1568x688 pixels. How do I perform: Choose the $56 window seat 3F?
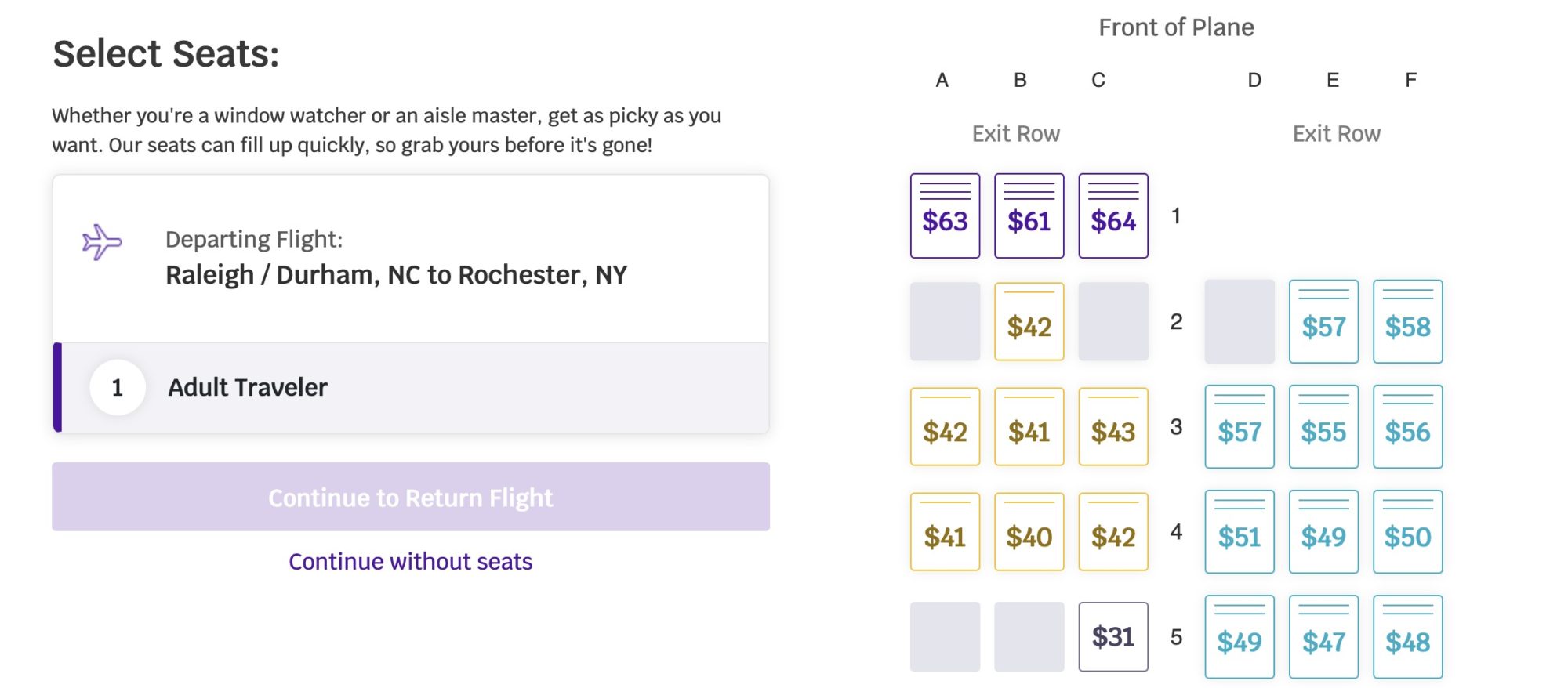click(1407, 426)
